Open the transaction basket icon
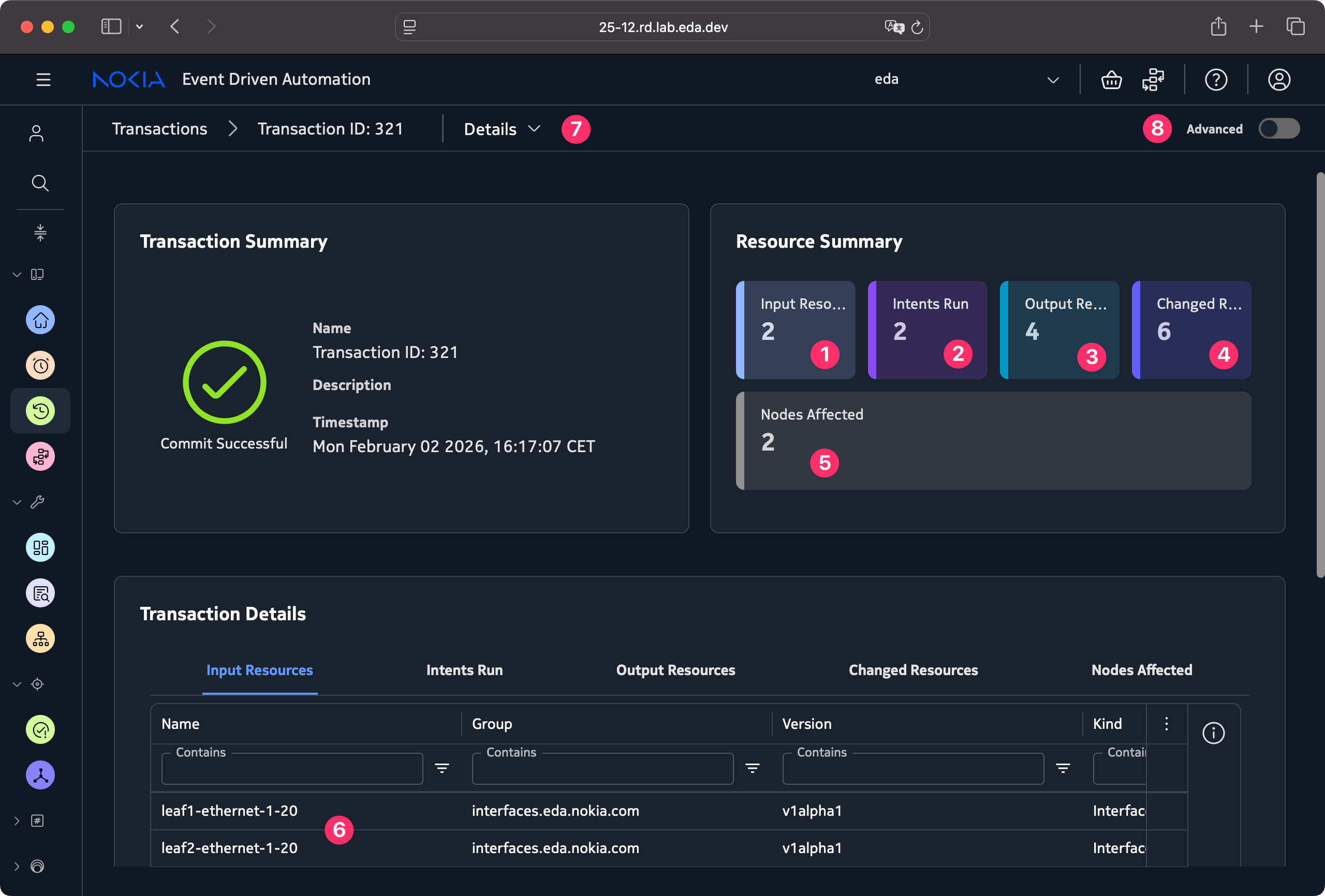 coord(1111,80)
